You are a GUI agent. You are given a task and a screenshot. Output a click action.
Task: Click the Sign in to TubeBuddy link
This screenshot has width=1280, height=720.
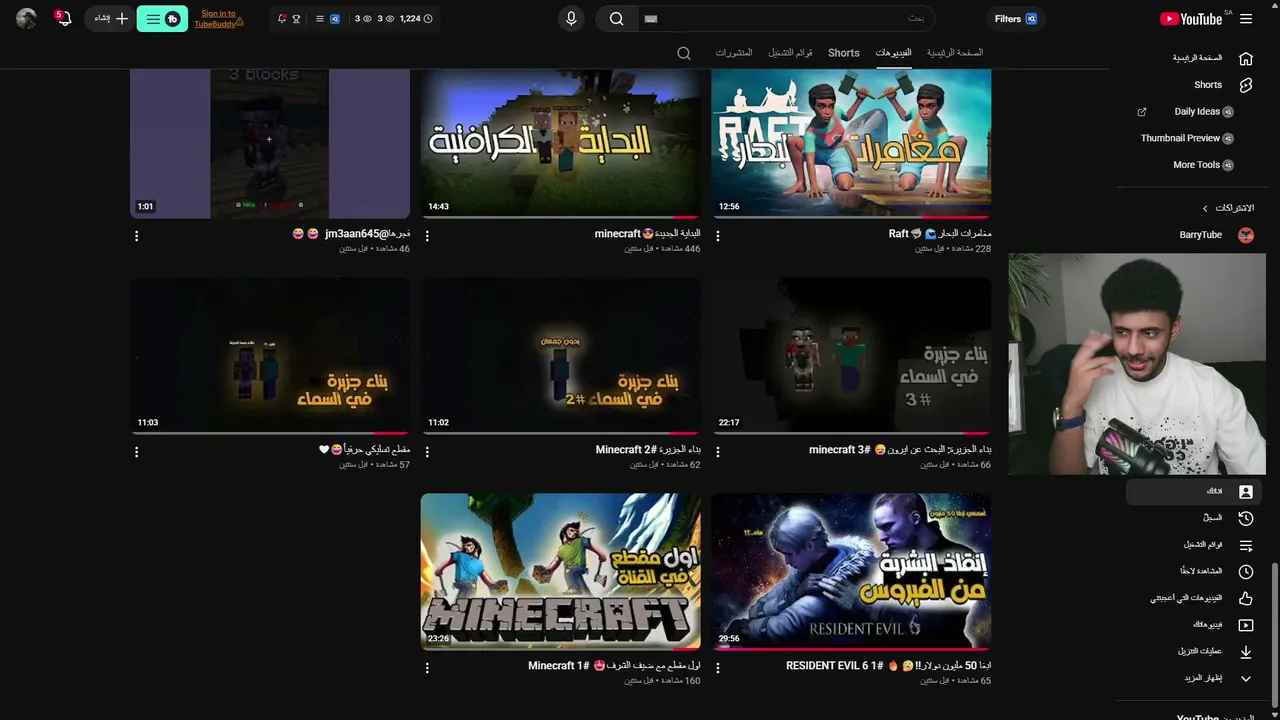[218, 19]
